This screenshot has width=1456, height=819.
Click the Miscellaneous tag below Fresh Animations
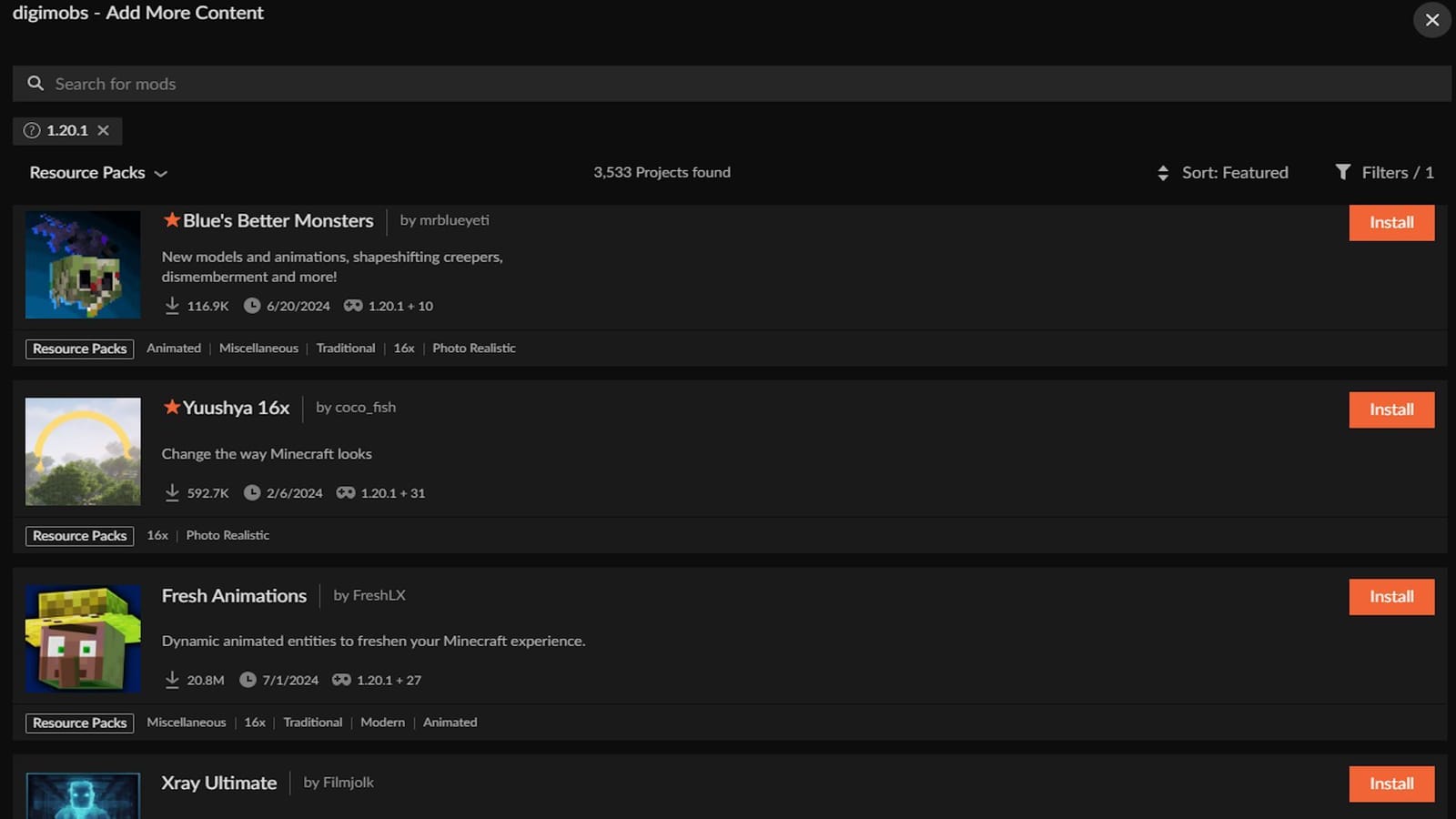click(x=186, y=722)
